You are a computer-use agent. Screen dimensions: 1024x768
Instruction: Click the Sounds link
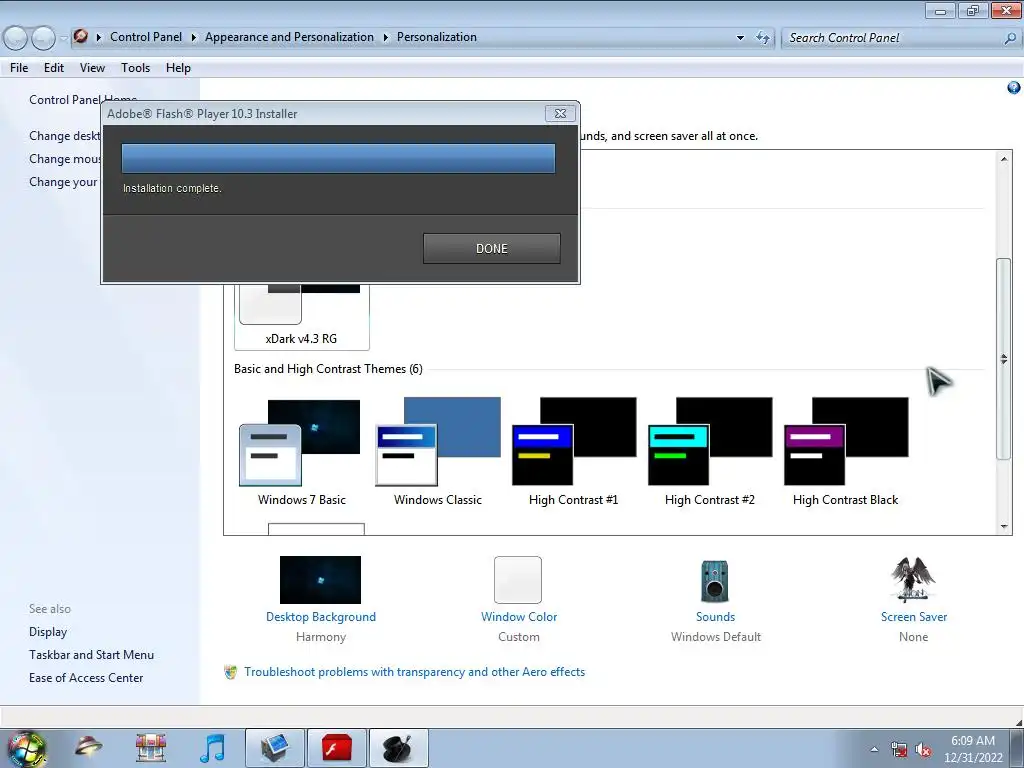715,616
